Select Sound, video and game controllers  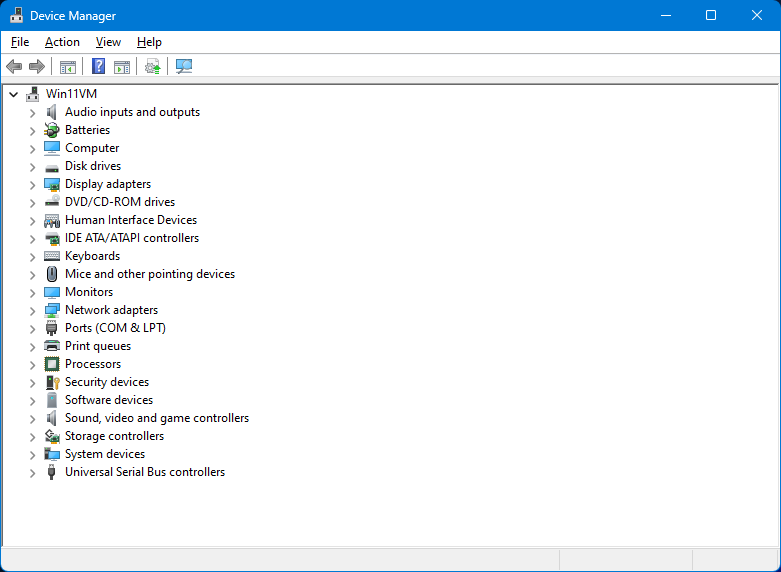[156, 418]
